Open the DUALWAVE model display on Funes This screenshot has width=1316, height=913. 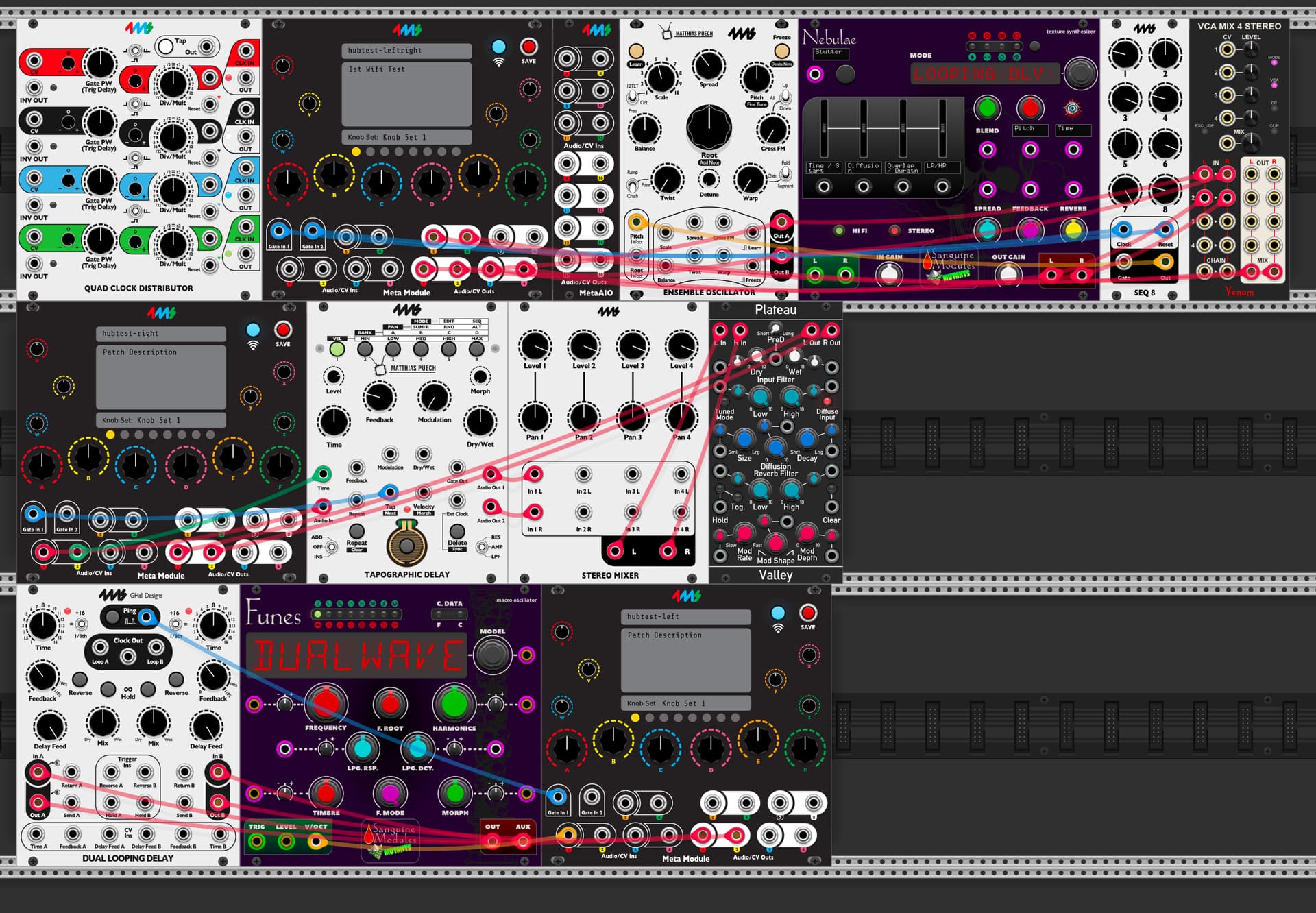coord(357,655)
